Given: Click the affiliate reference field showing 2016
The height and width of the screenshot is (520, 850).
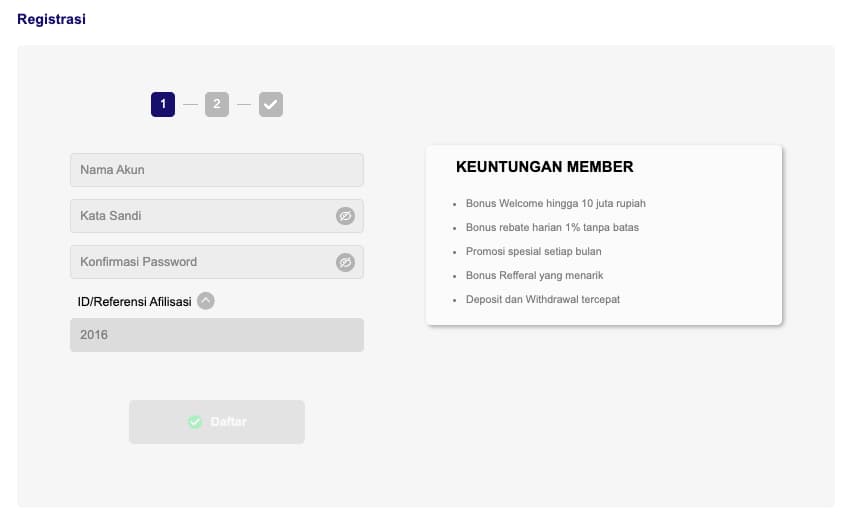Looking at the screenshot, I should pyautogui.click(x=216, y=335).
